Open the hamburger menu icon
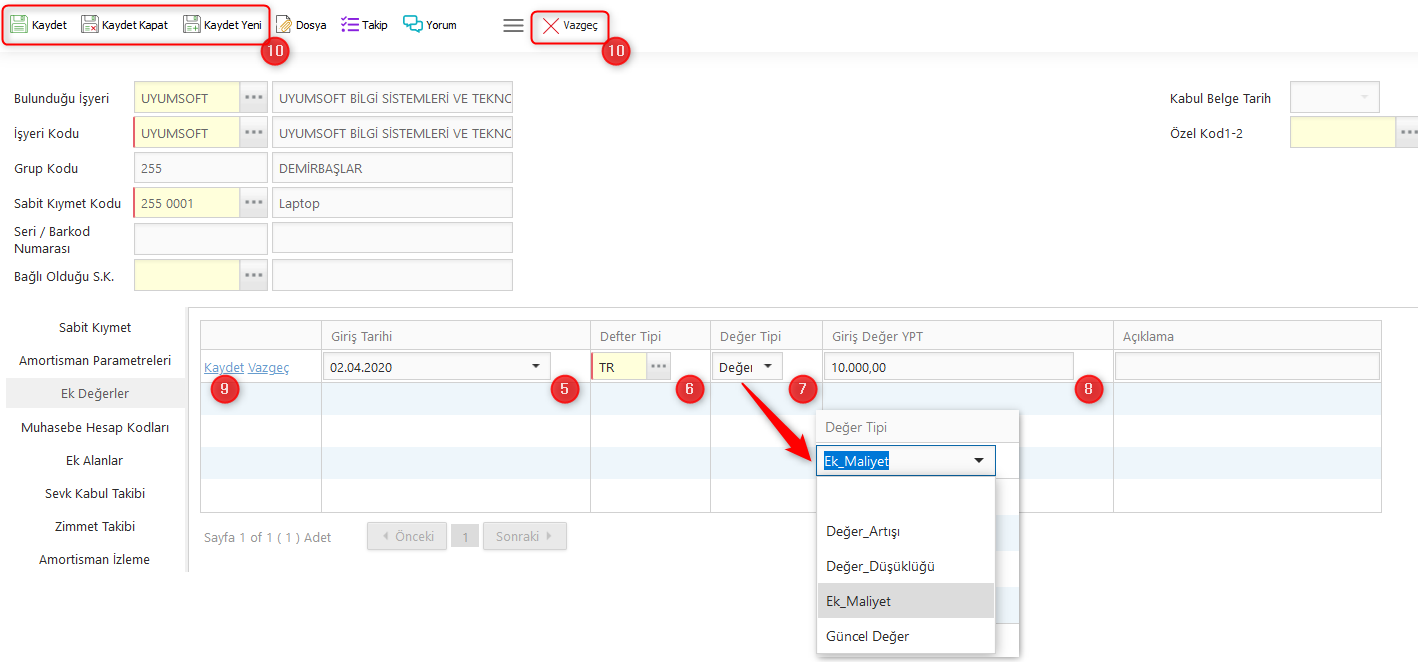 (x=513, y=26)
